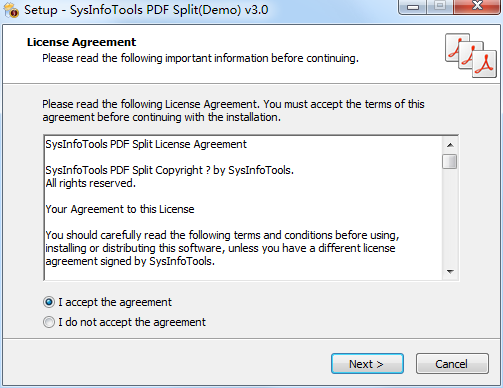The image size is (503, 388).
Task: Select the I accept the agreement radio button
Action: click(x=49, y=302)
